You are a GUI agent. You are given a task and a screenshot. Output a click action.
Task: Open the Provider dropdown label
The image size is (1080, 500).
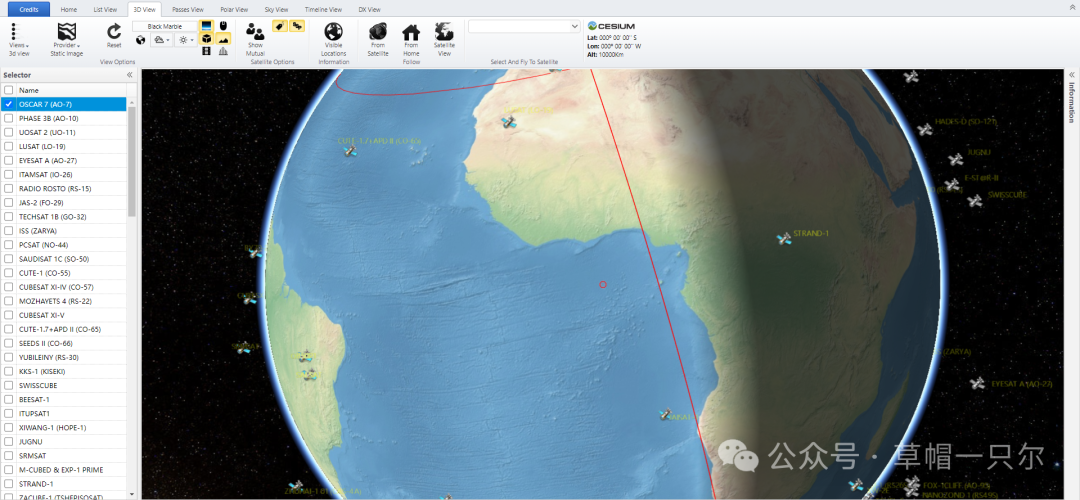coord(67,45)
